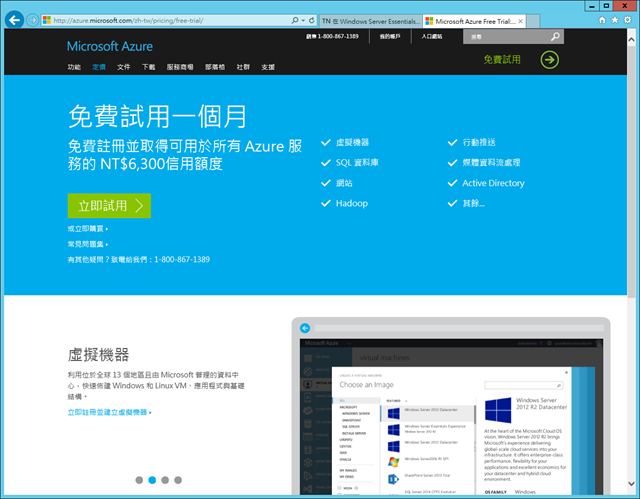Select the first carousel dot

pyautogui.click(x=139, y=480)
